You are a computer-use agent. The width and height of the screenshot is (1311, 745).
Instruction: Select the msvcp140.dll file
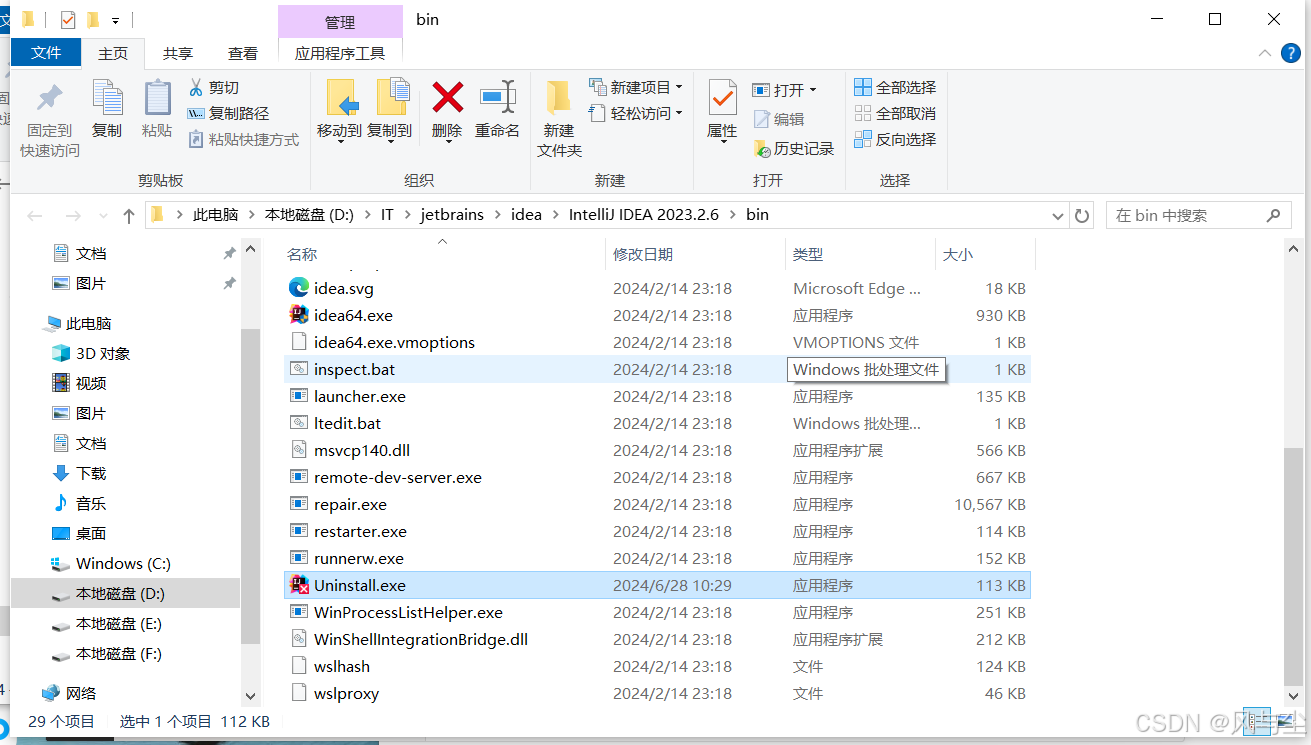(657, 450)
